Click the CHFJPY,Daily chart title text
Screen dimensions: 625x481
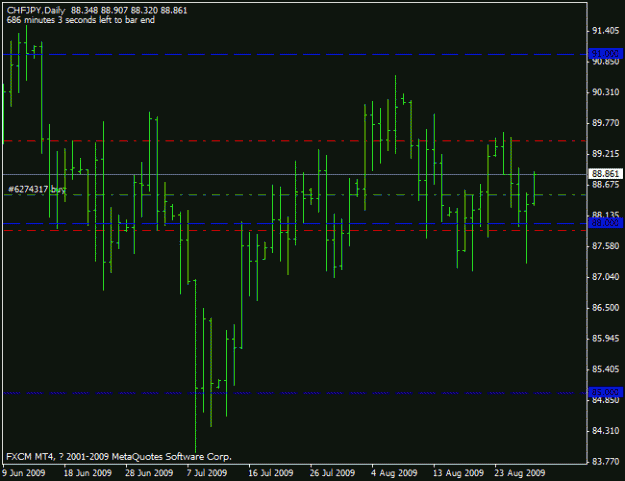click(36, 10)
